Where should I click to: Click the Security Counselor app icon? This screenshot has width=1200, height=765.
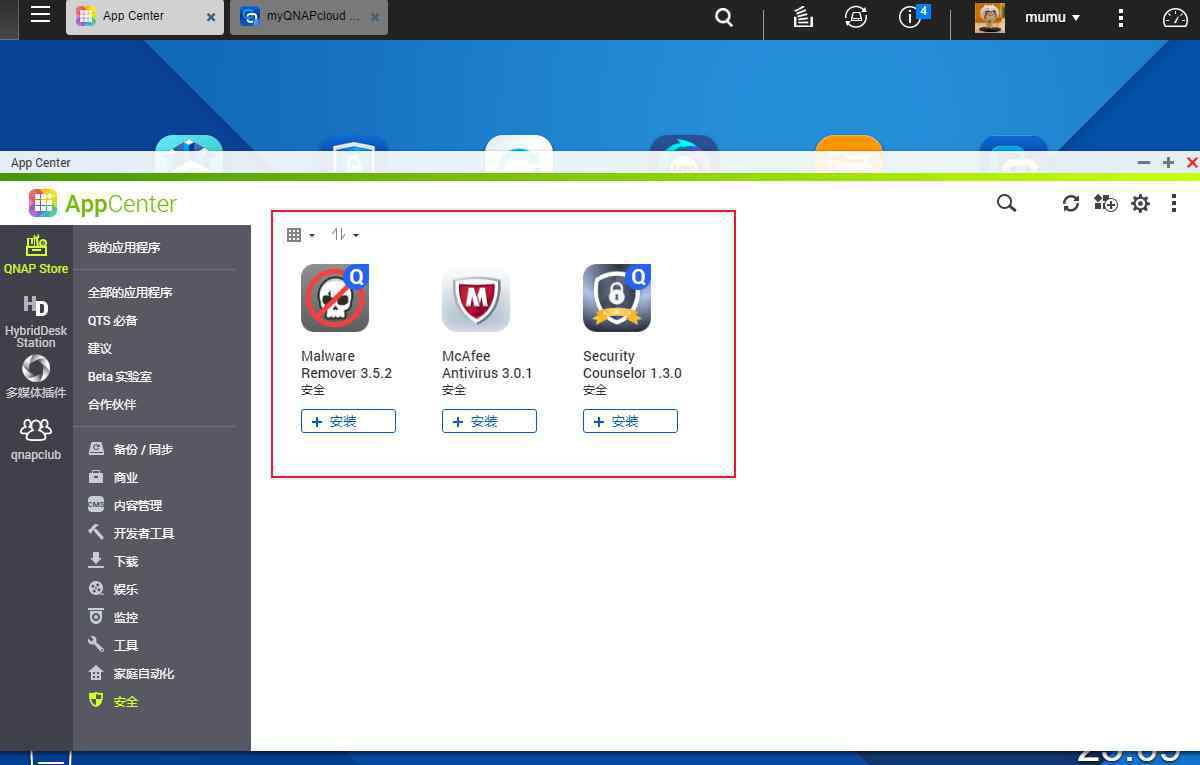click(x=617, y=298)
